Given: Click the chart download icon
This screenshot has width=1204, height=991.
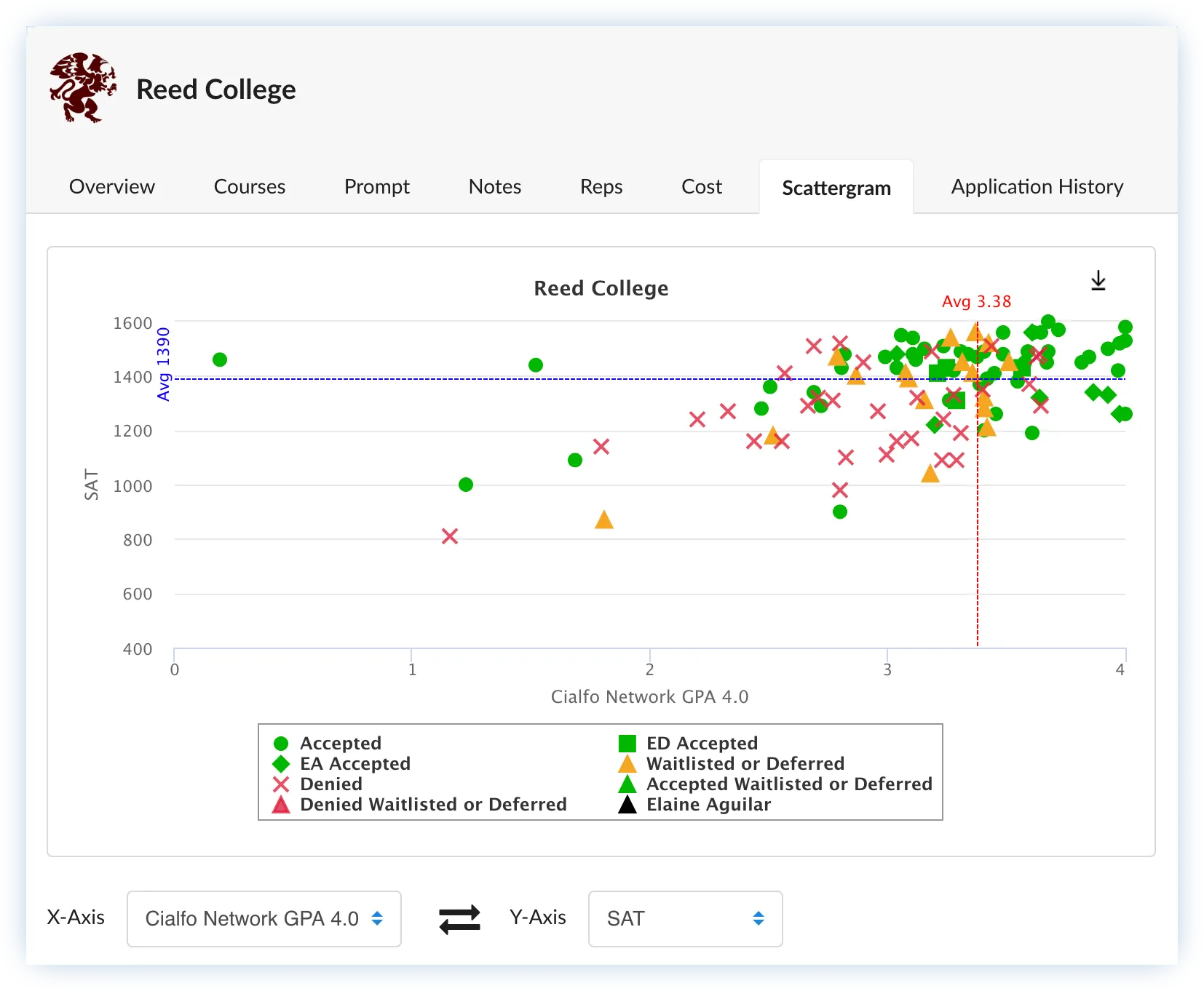Looking at the screenshot, I should click(x=1098, y=281).
